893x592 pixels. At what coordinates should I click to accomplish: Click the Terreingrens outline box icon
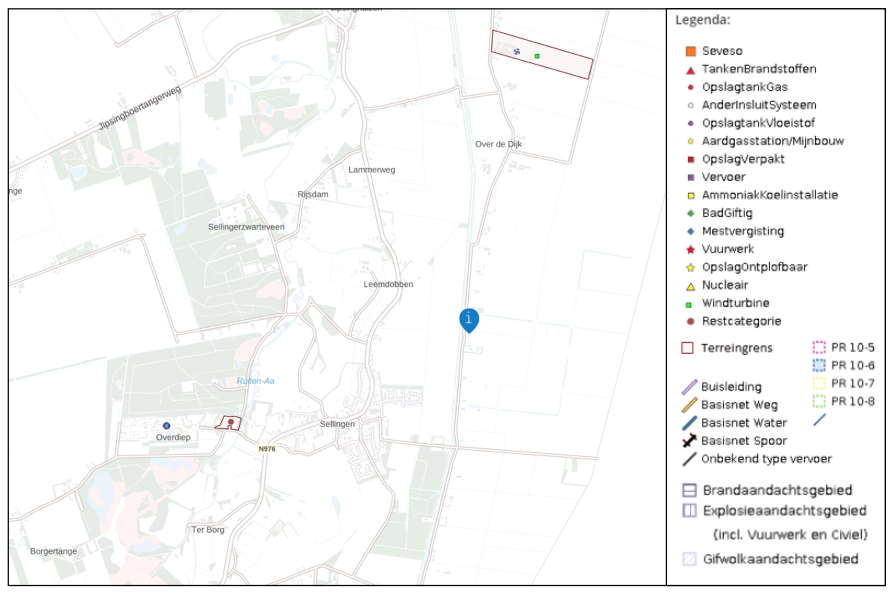pyautogui.click(x=687, y=348)
